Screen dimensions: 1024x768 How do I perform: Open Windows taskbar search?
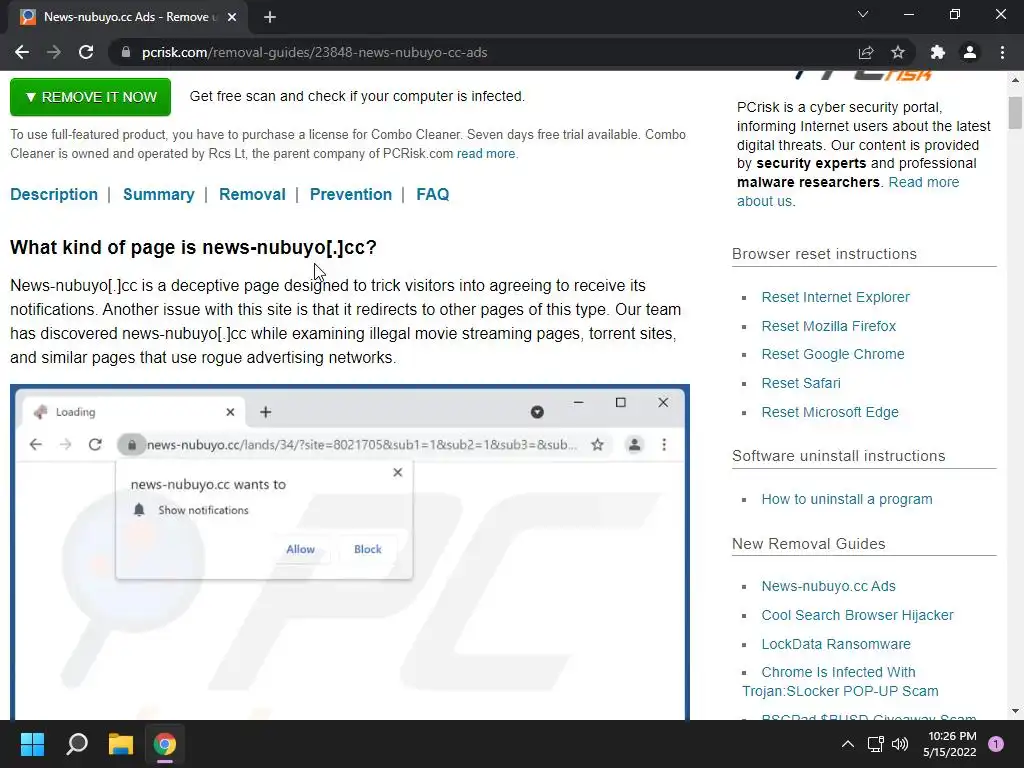pos(77,744)
